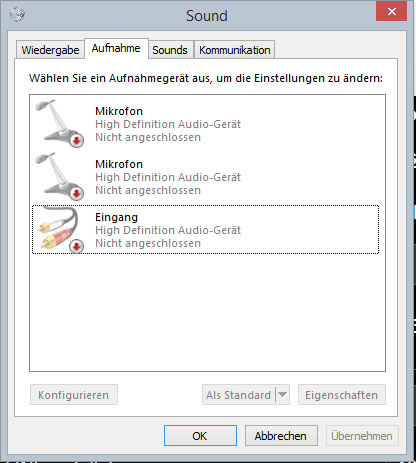416x463 pixels.
Task: Open the Als Standard dropdown arrow
Action: pyautogui.click(x=283, y=395)
